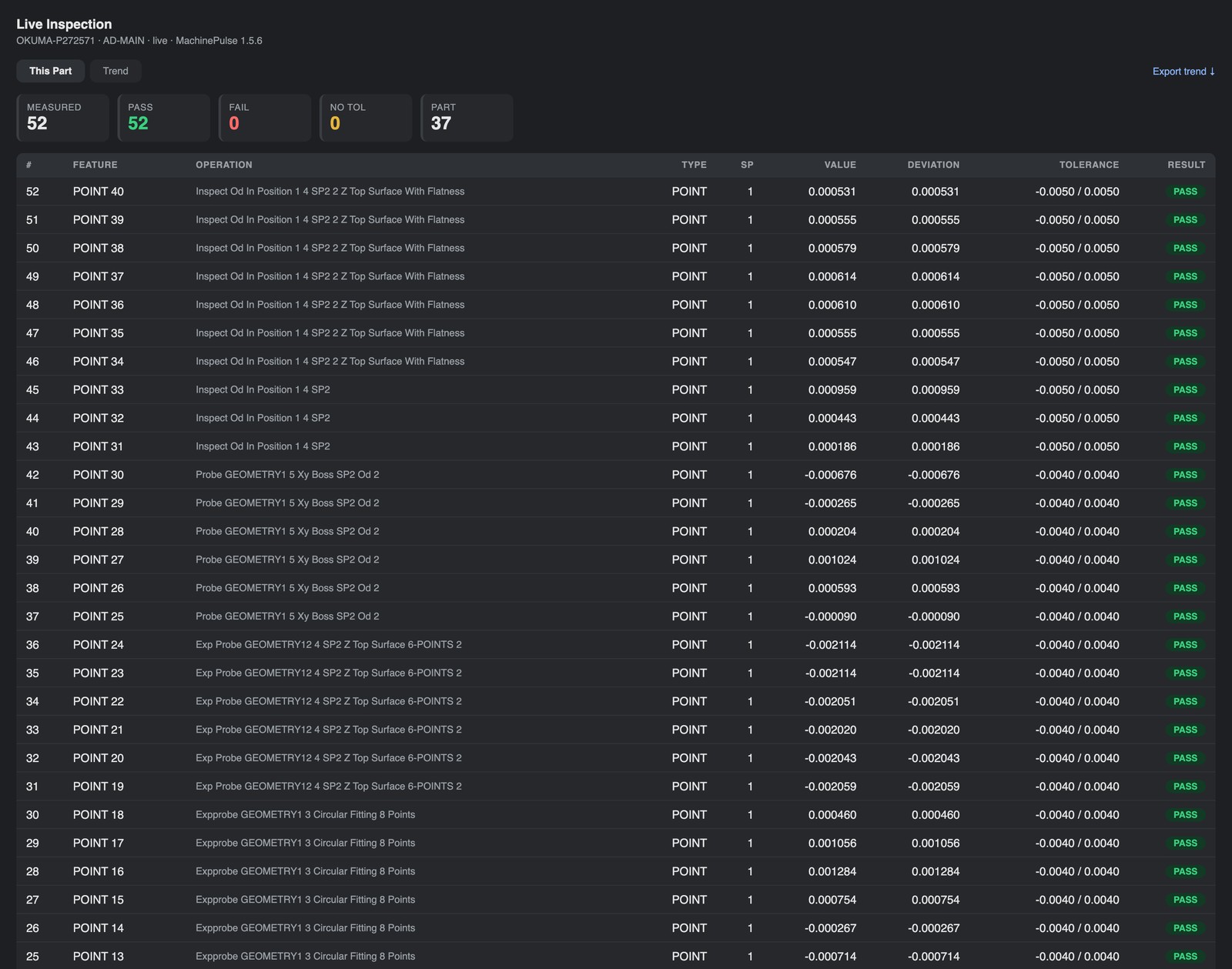Click deviation 0.001056 in POINT 17 row
Image resolution: width=1232 pixels, height=969 pixels.
[x=936, y=843]
